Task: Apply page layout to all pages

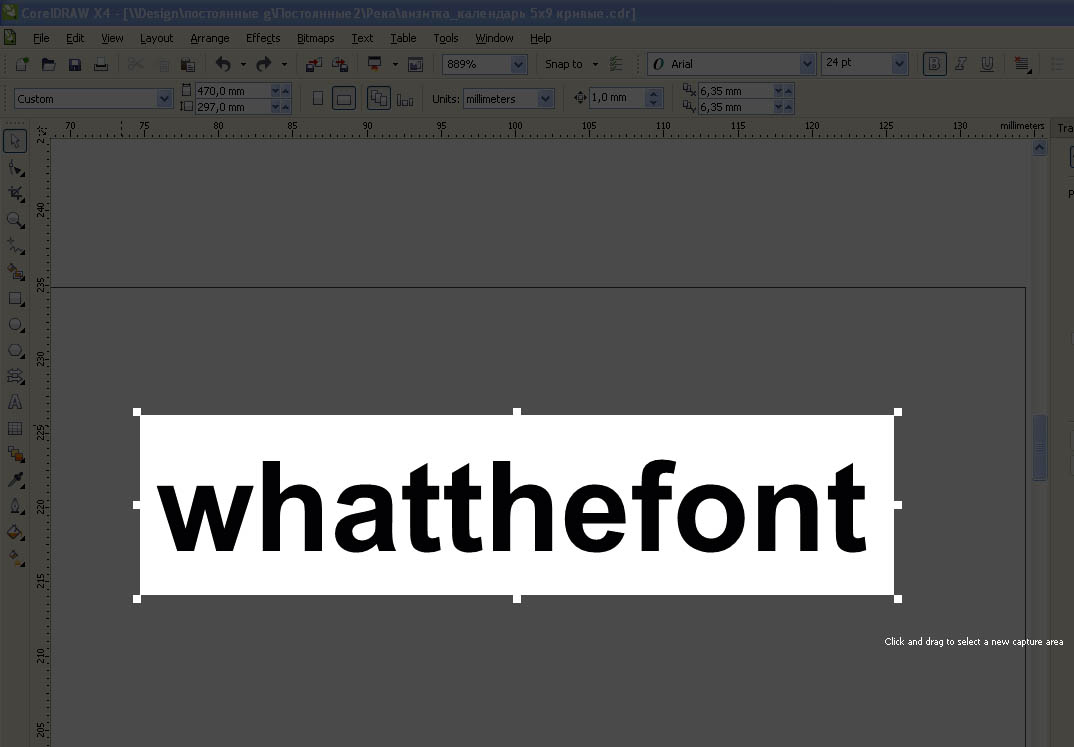Action: pyautogui.click(x=379, y=99)
